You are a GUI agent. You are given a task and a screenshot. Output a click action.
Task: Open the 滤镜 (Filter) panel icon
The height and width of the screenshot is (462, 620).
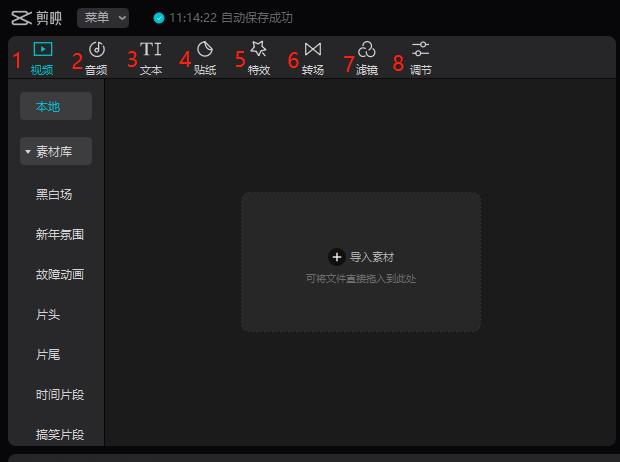367,50
